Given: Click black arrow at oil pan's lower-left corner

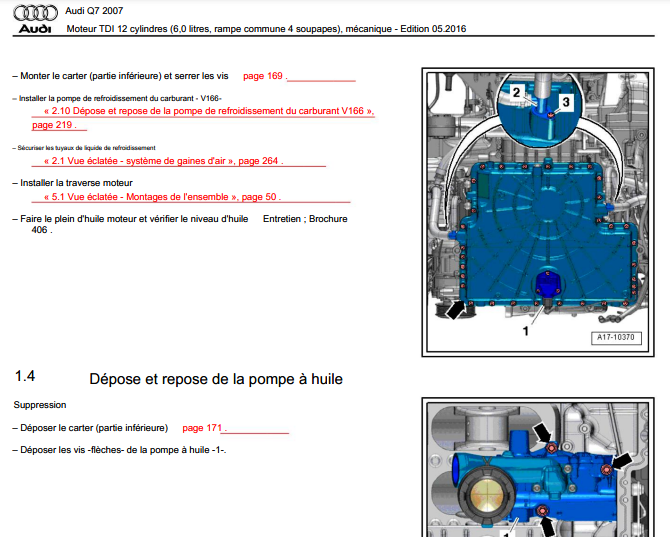Looking at the screenshot, I should click(x=456, y=311).
